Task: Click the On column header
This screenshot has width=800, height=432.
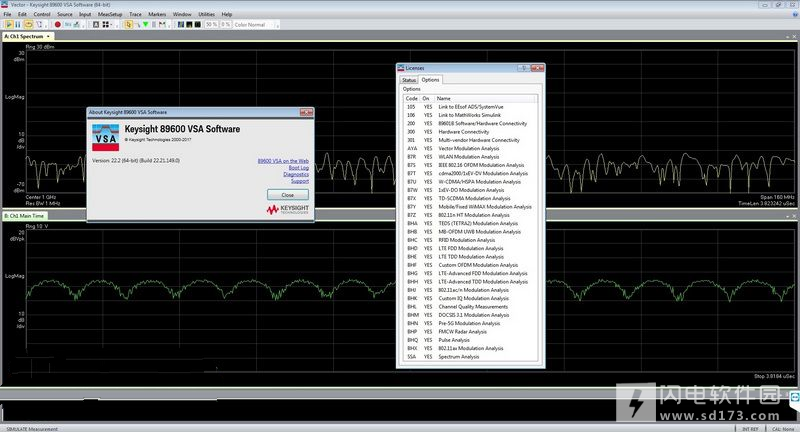Action: (427, 98)
